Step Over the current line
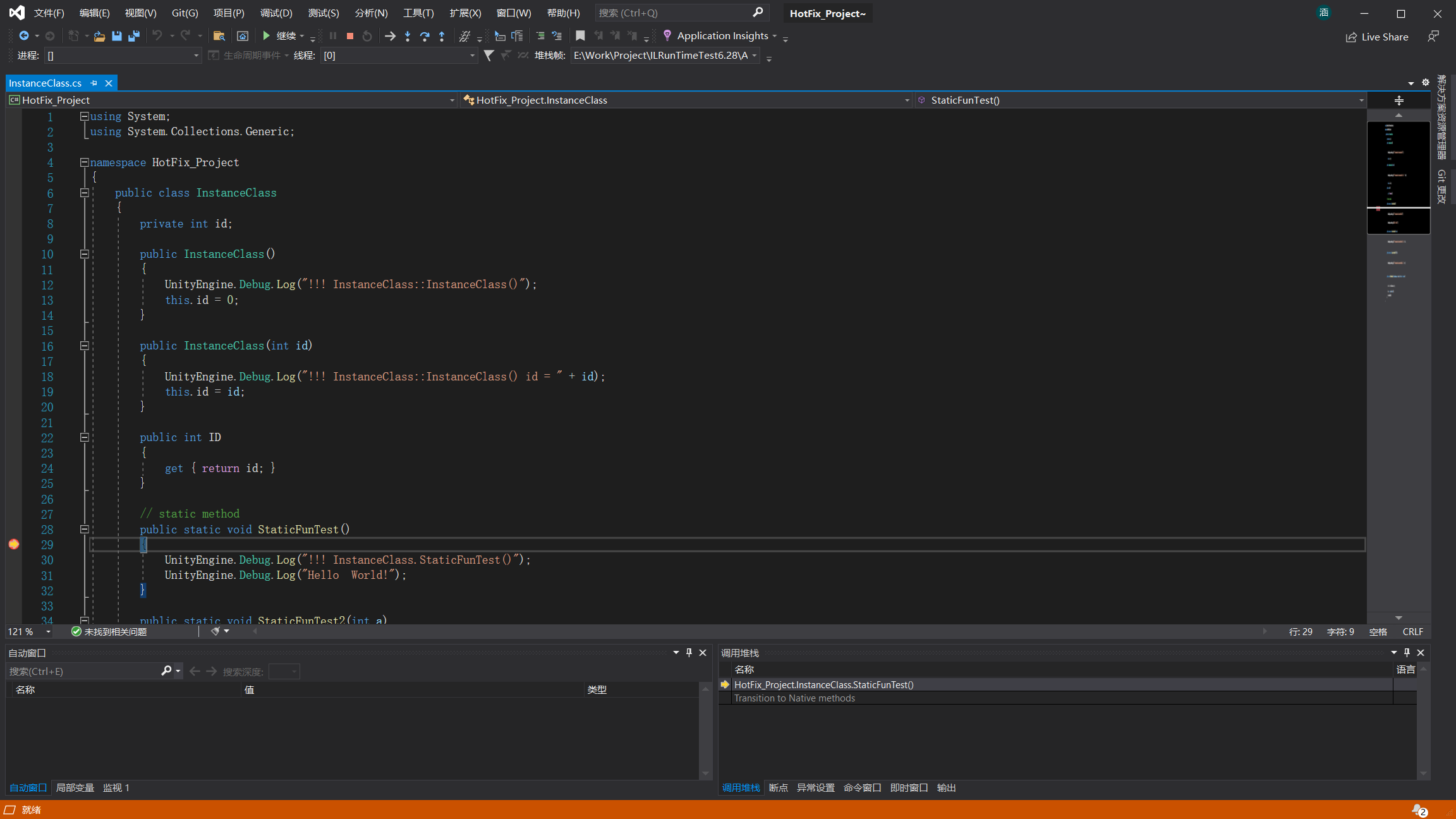Viewport: 1456px width, 819px height. [425, 36]
